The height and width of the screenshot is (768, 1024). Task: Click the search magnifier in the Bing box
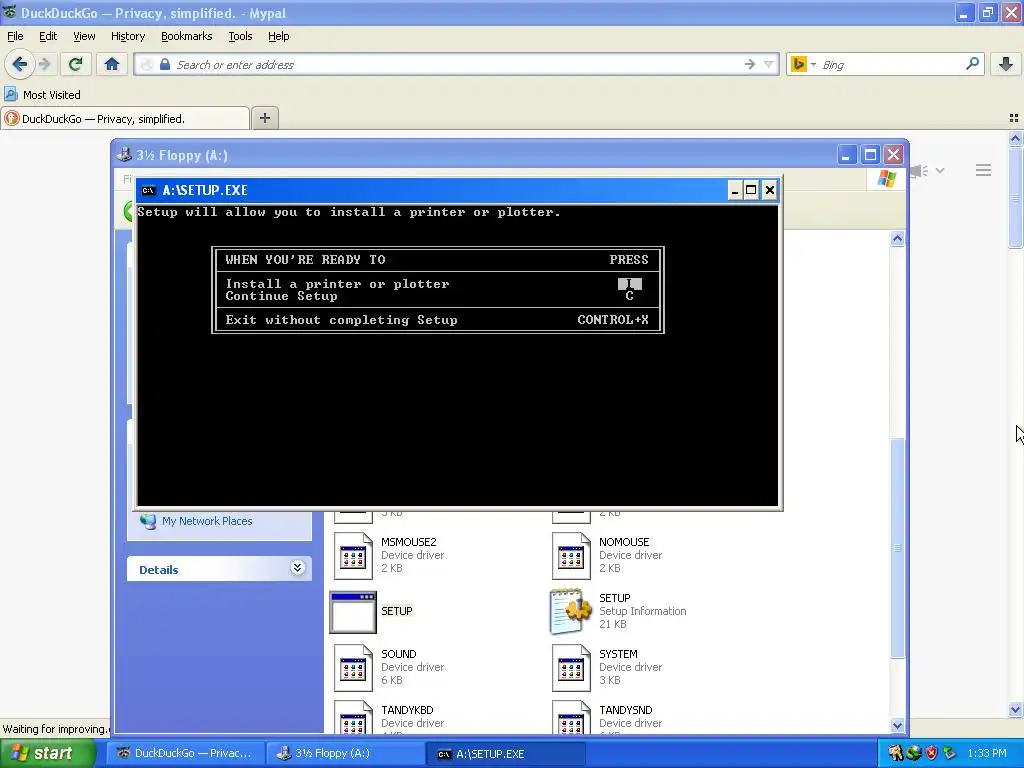point(972,64)
